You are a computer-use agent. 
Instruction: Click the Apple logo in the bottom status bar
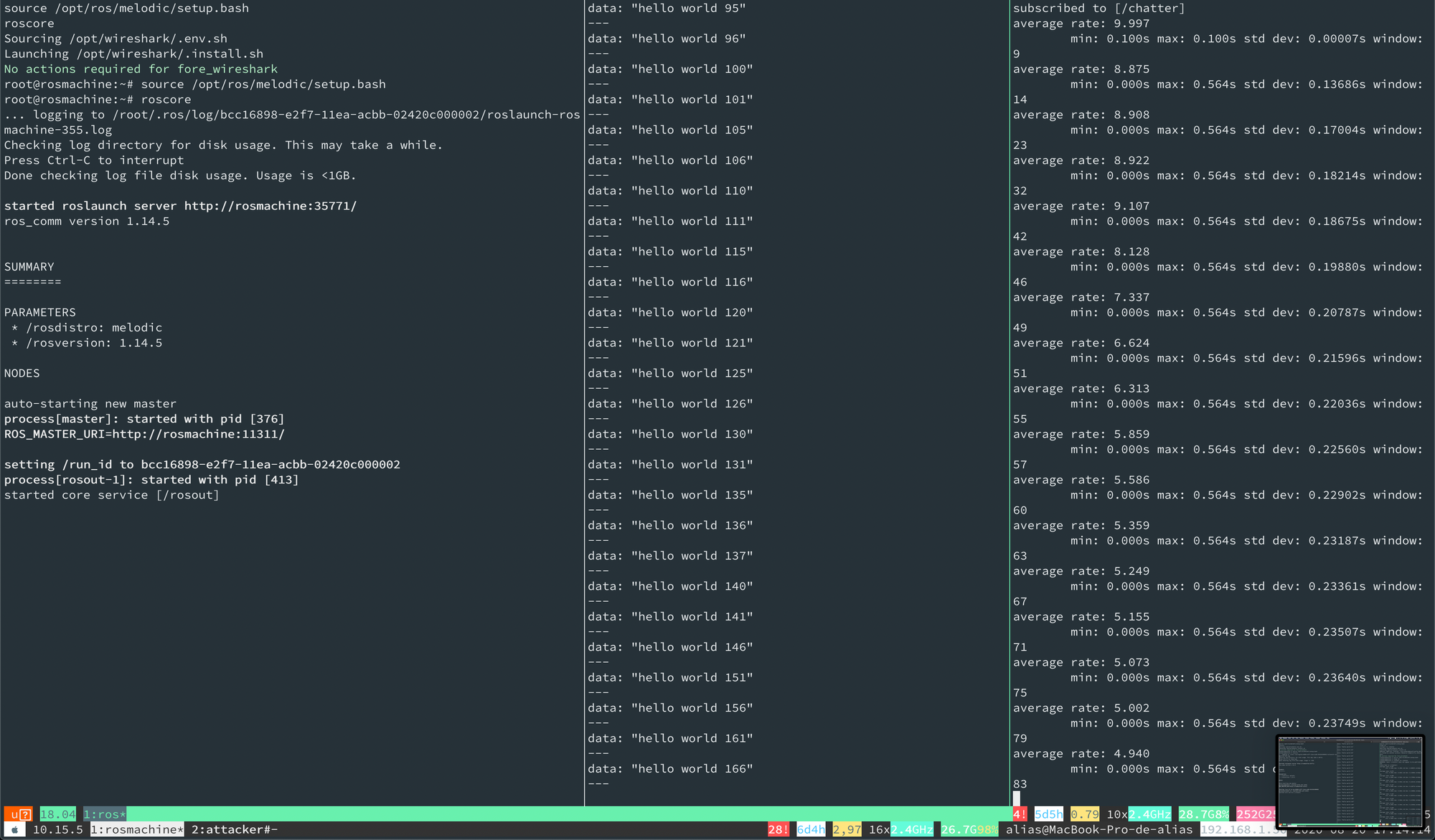[14, 830]
